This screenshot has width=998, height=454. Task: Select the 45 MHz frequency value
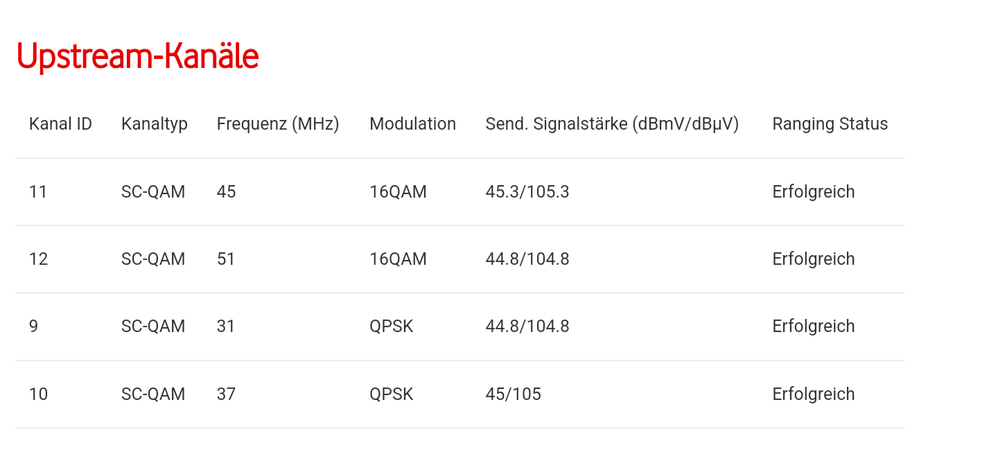click(x=226, y=192)
